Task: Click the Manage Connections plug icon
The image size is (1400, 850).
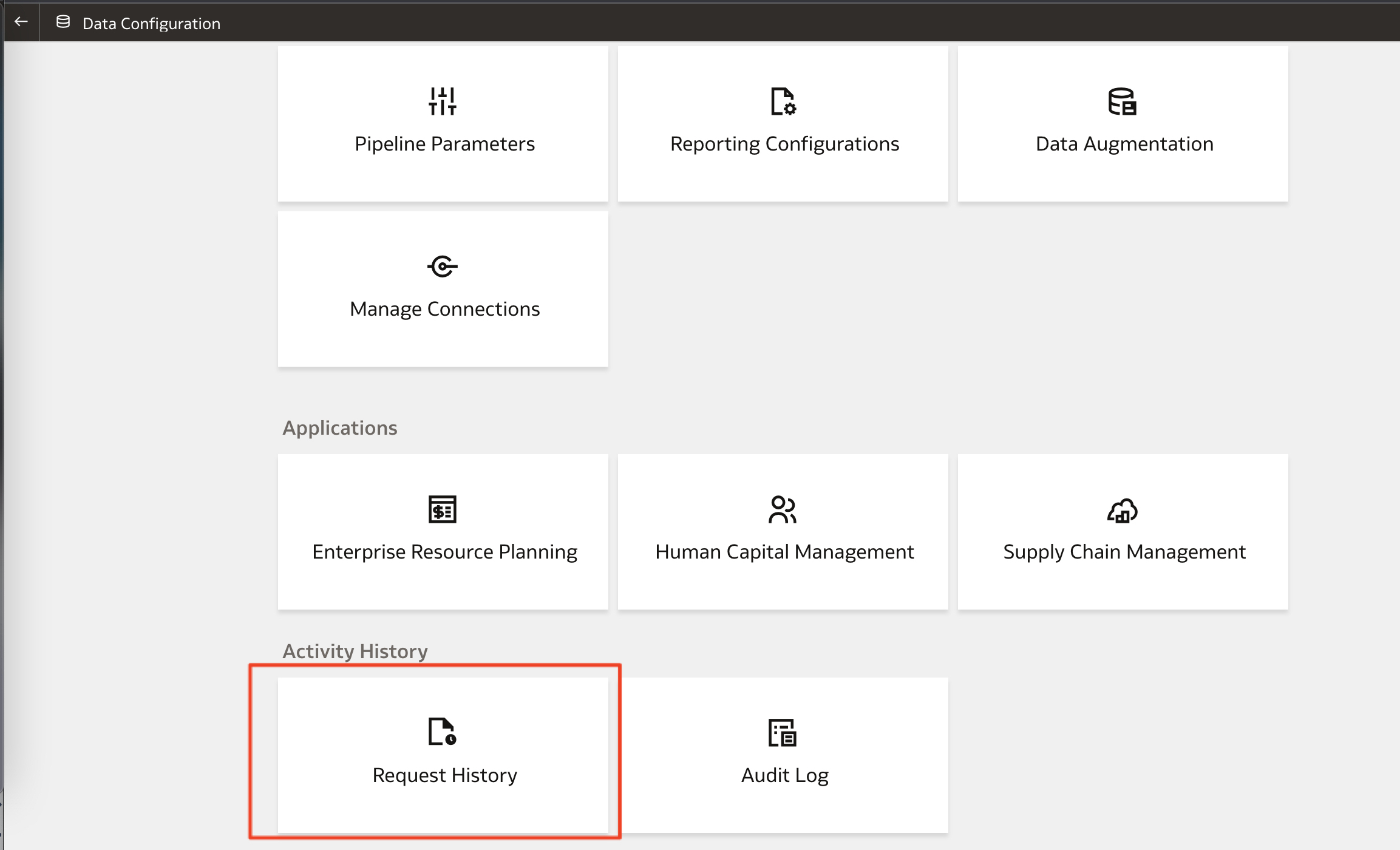Action: tap(443, 266)
